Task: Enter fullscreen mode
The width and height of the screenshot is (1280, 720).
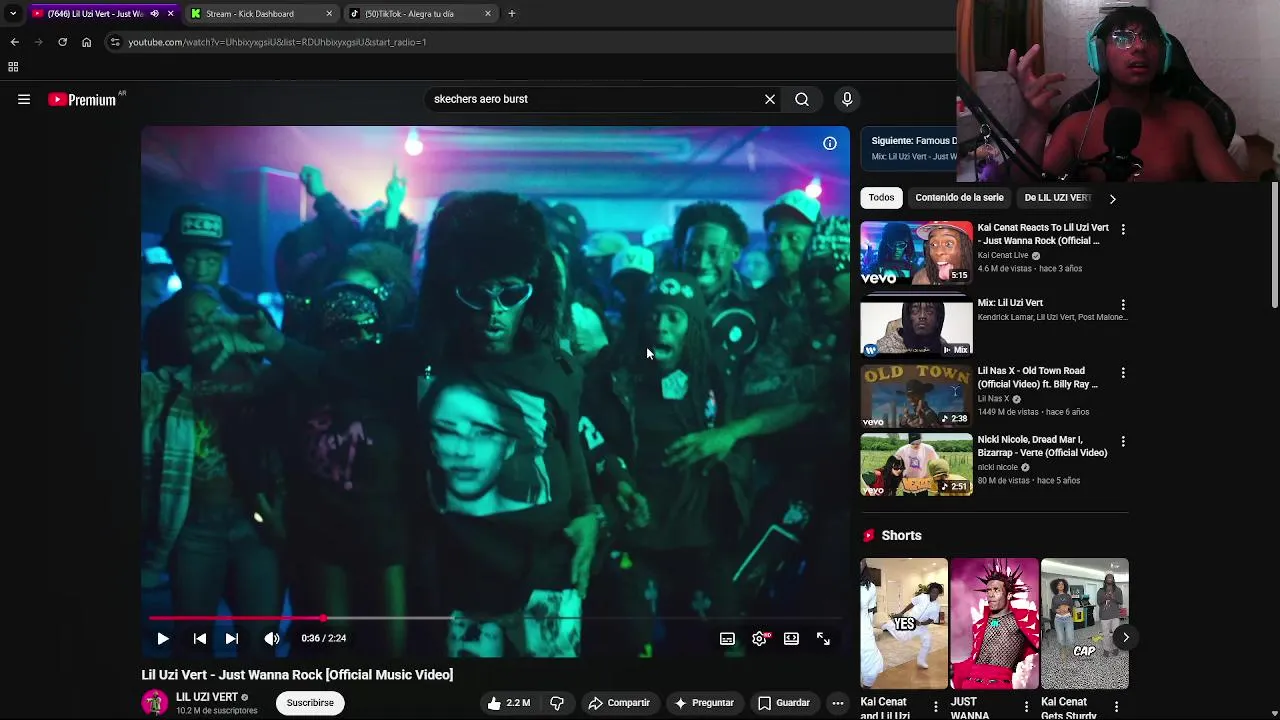Action: 823,638
